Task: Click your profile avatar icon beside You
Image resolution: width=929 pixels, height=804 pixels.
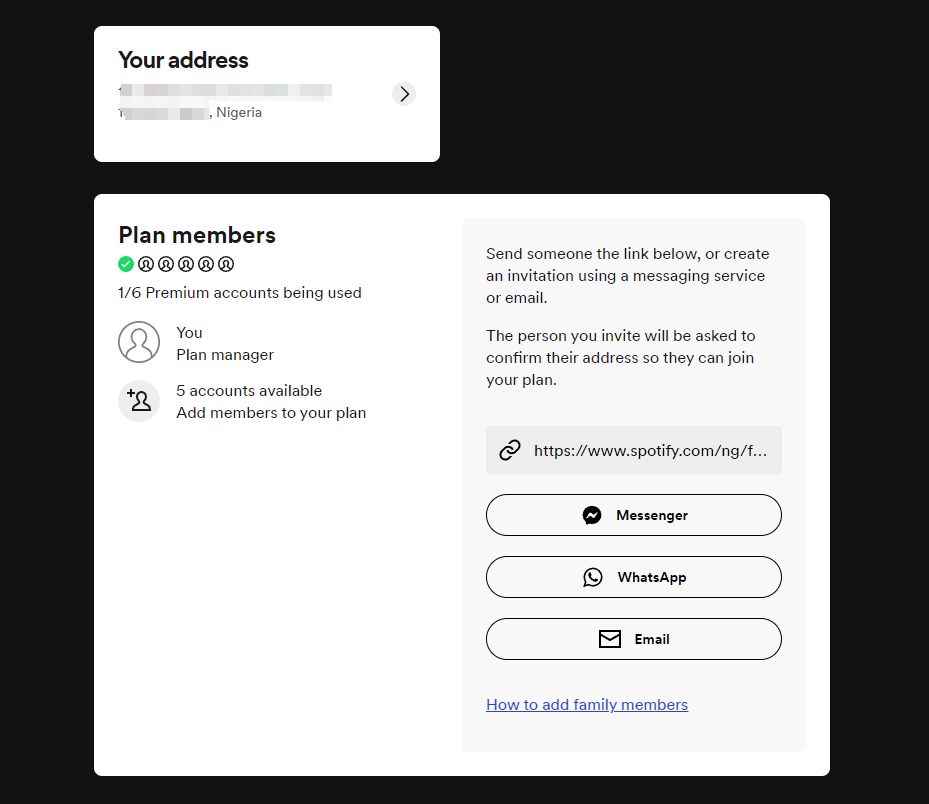Action: coord(139,342)
